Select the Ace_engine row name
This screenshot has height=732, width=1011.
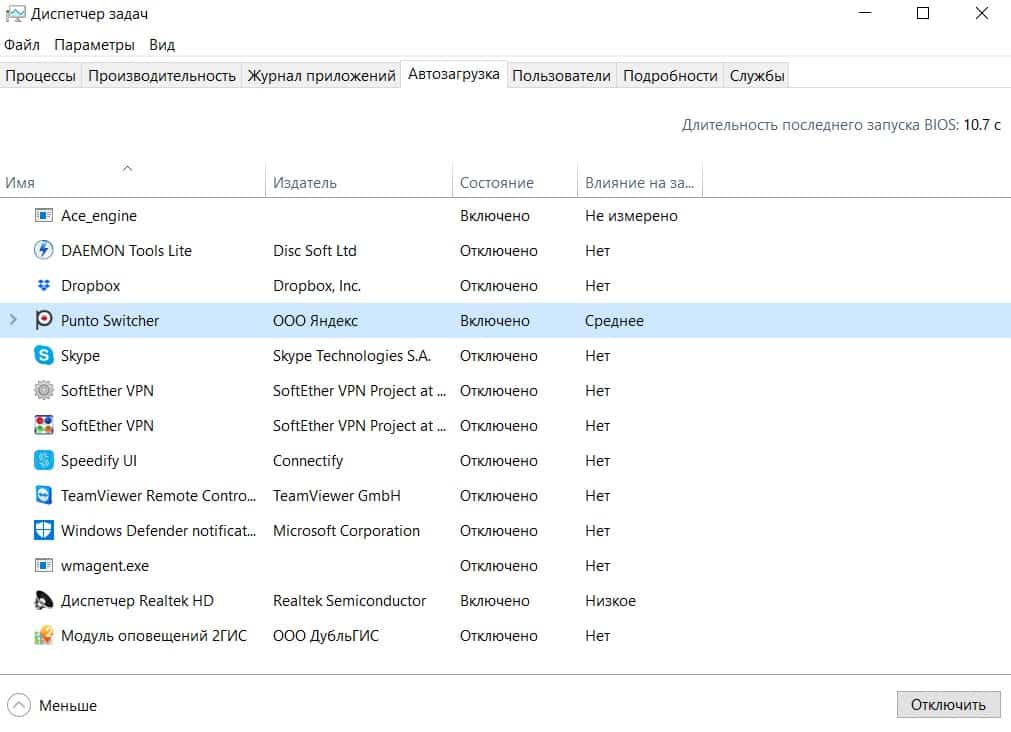coord(99,216)
